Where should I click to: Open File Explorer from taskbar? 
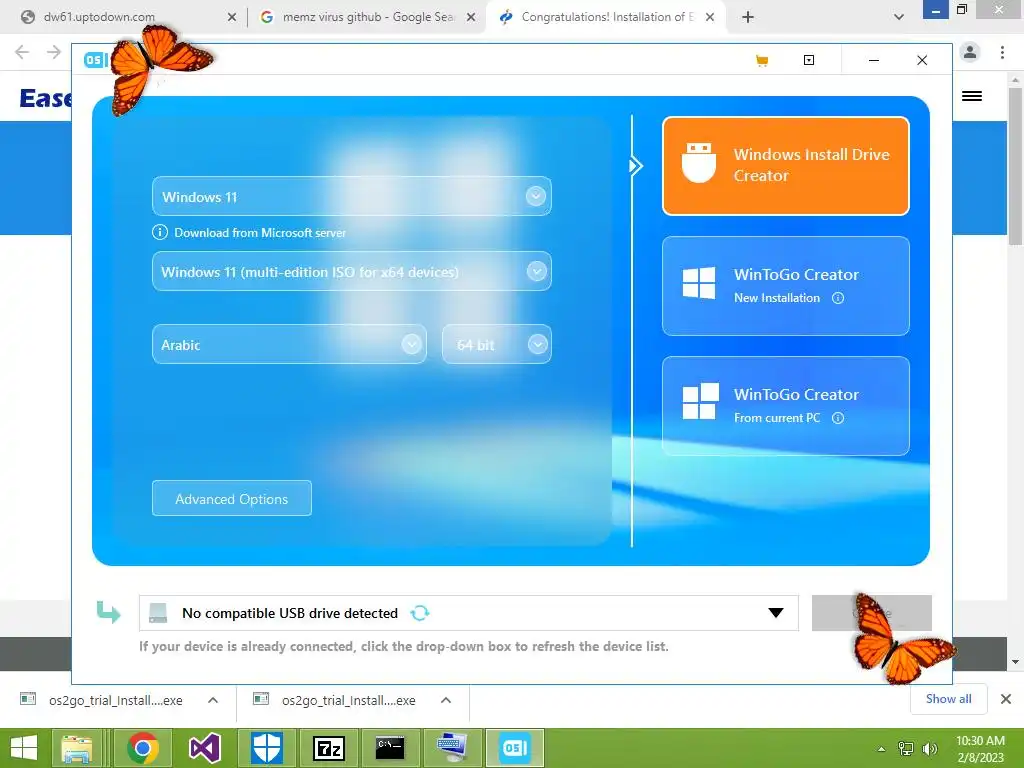tap(77, 748)
